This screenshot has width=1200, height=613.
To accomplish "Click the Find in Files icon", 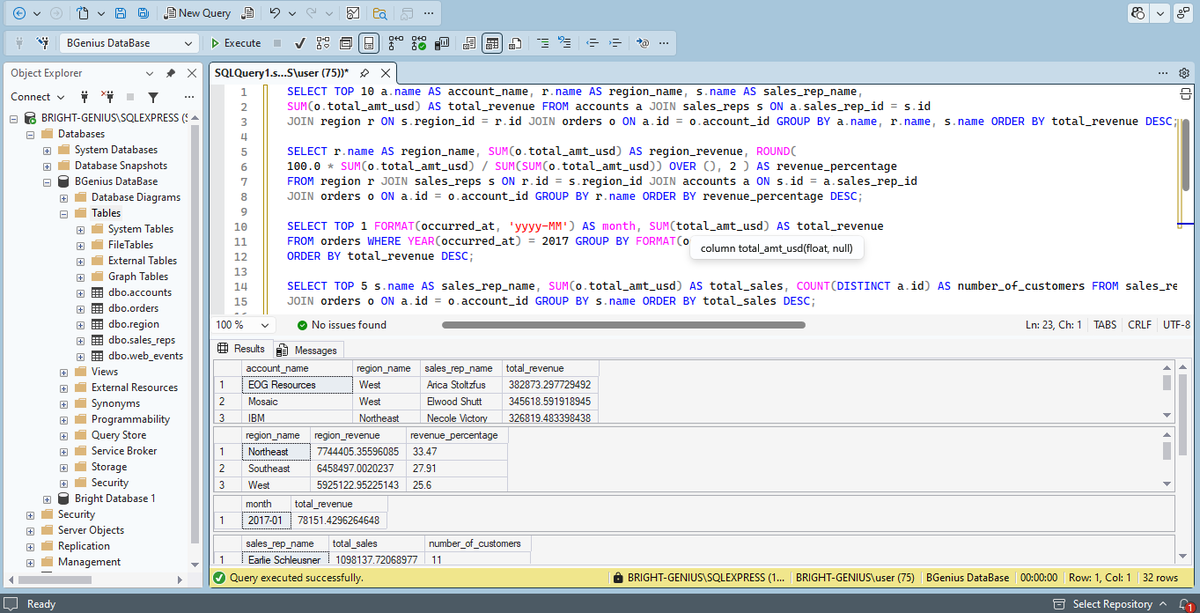I will [x=380, y=13].
